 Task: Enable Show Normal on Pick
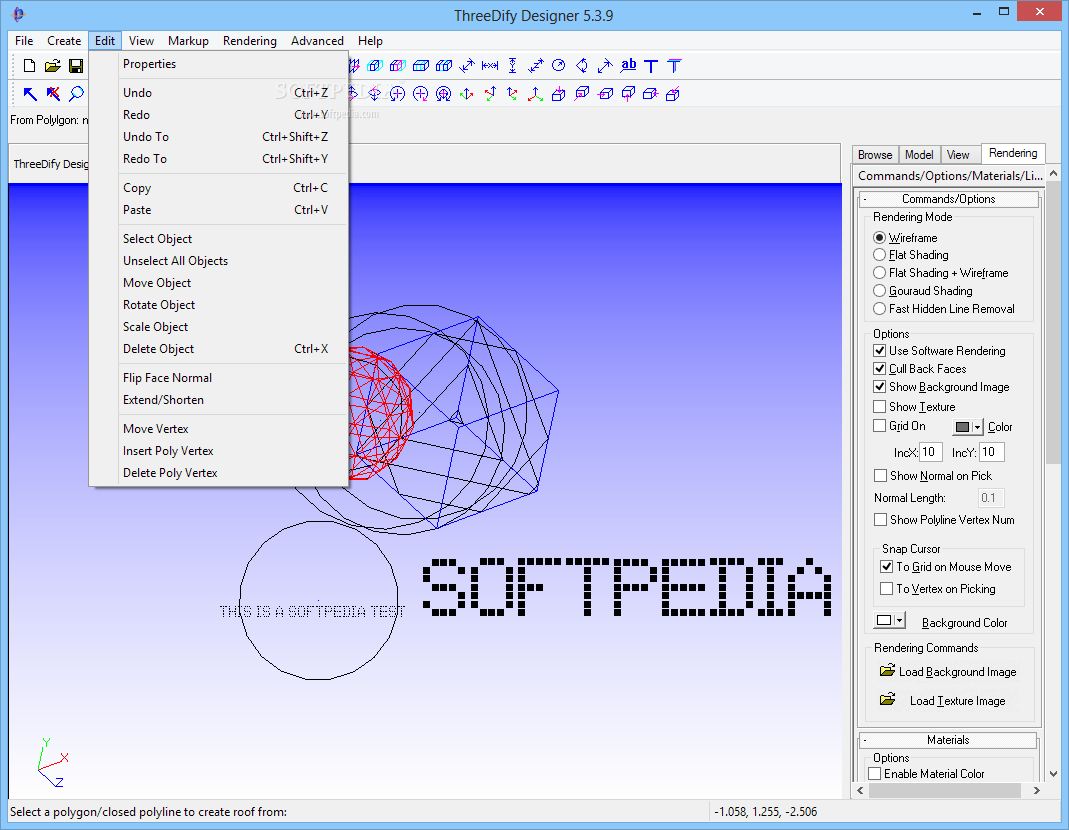[880, 475]
